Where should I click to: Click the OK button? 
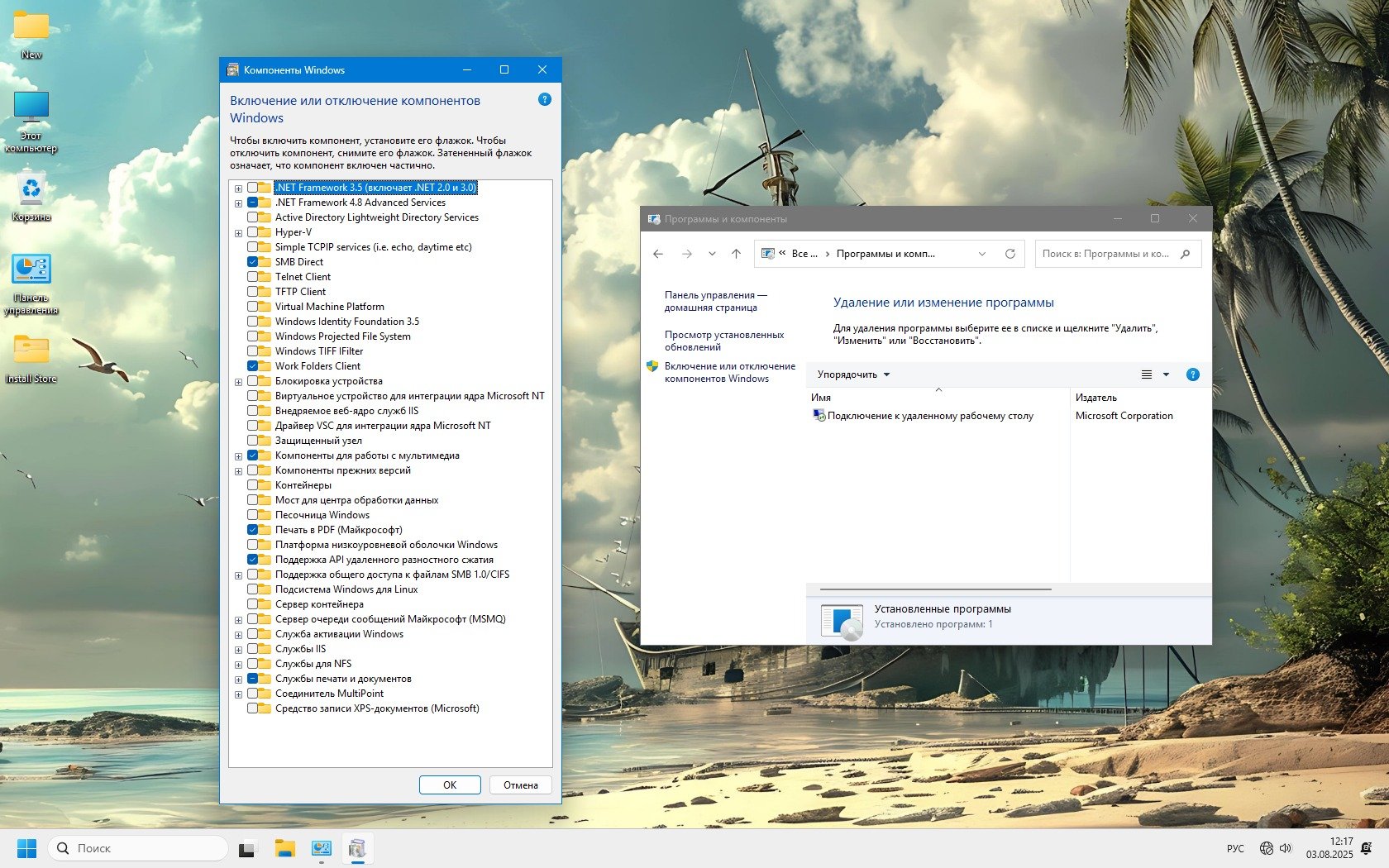(450, 785)
